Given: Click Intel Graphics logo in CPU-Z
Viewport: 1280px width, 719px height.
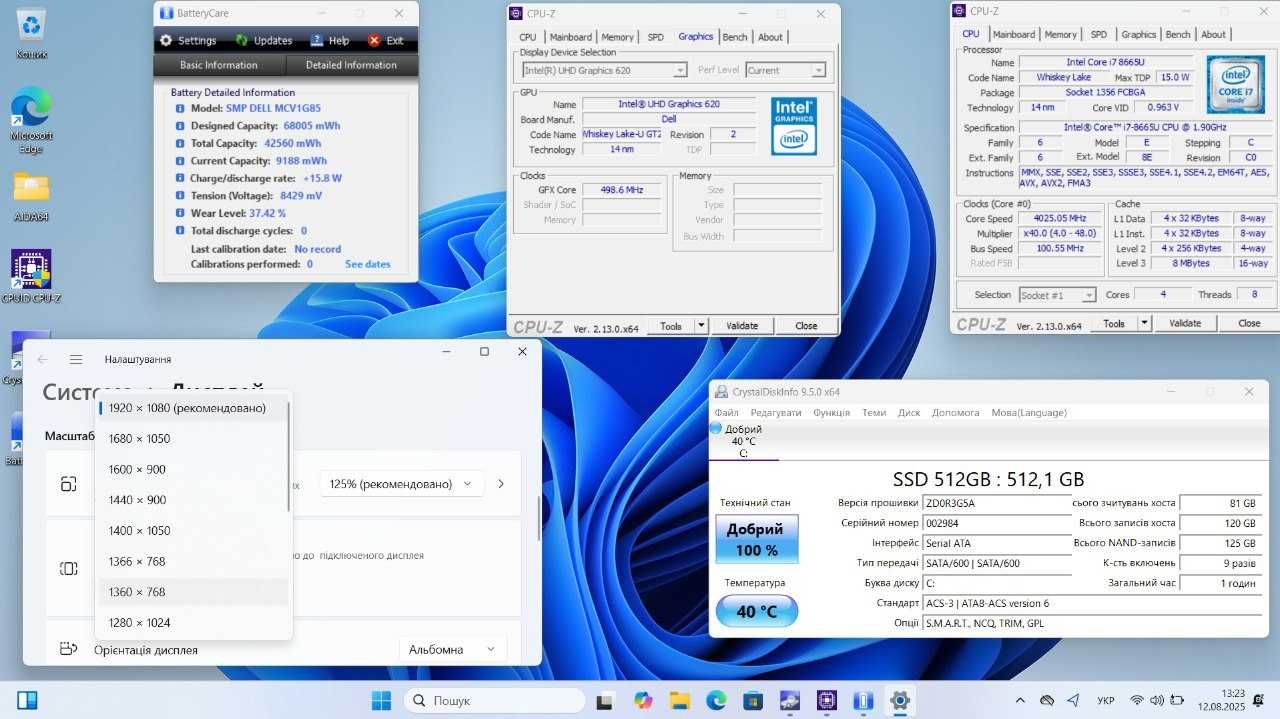Looking at the screenshot, I should tap(794, 126).
